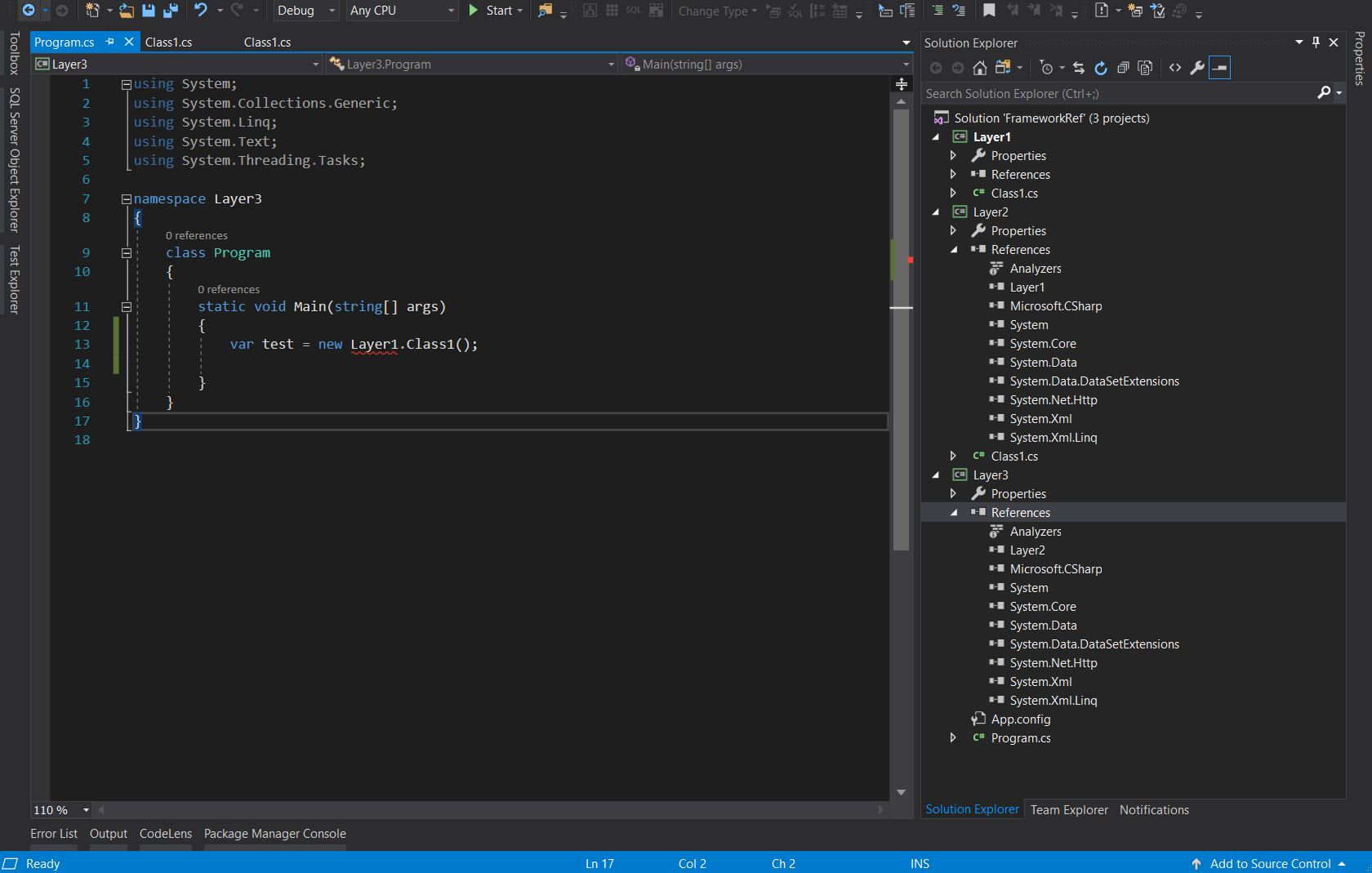Open the 110 % zoom level dropdown
The image size is (1372, 873).
tap(86, 810)
